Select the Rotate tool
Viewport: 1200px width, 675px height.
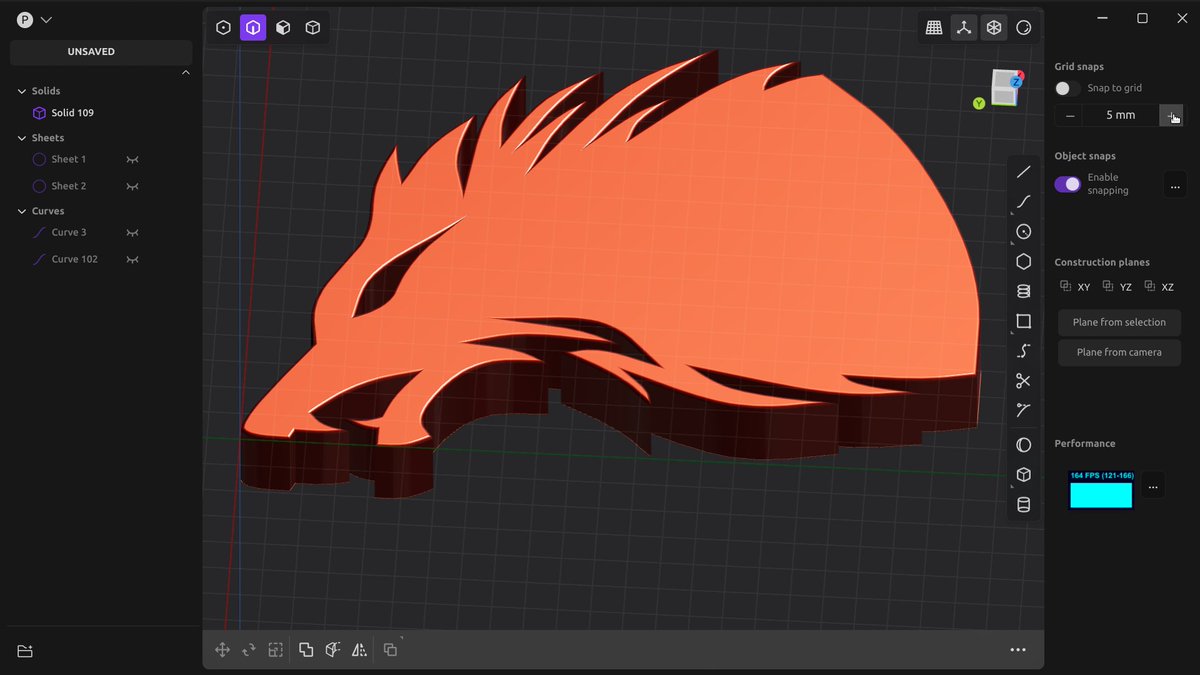[248, 649]
